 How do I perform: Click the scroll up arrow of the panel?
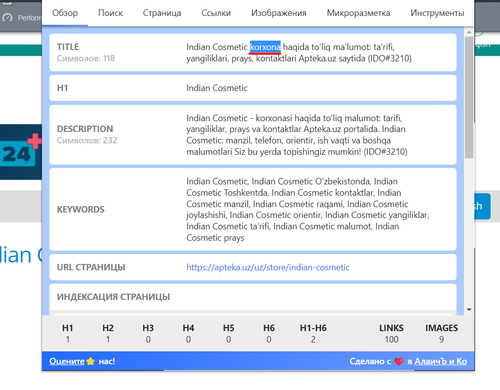pos(469,32)
